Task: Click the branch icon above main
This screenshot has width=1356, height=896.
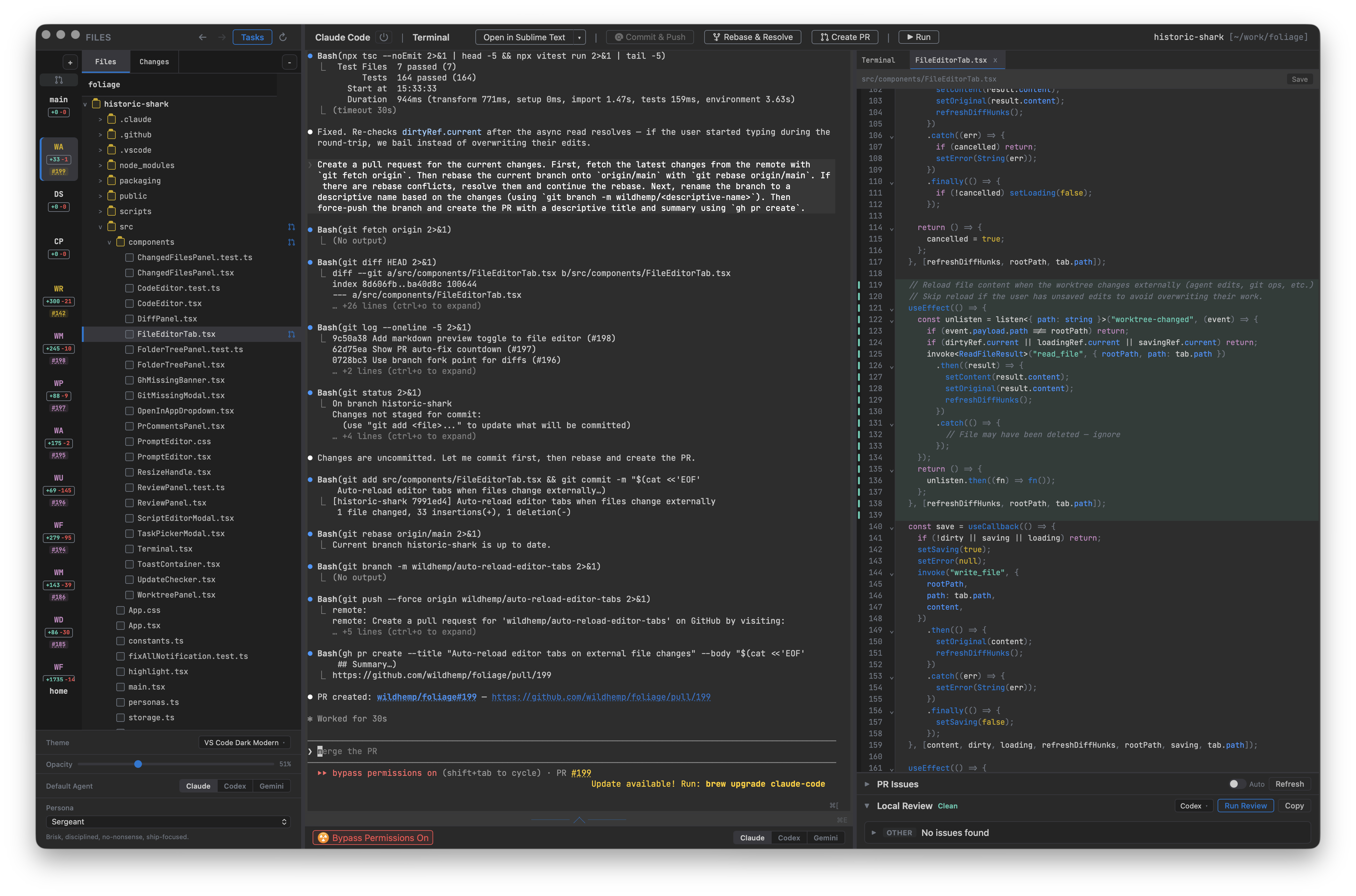Action: 58,80
